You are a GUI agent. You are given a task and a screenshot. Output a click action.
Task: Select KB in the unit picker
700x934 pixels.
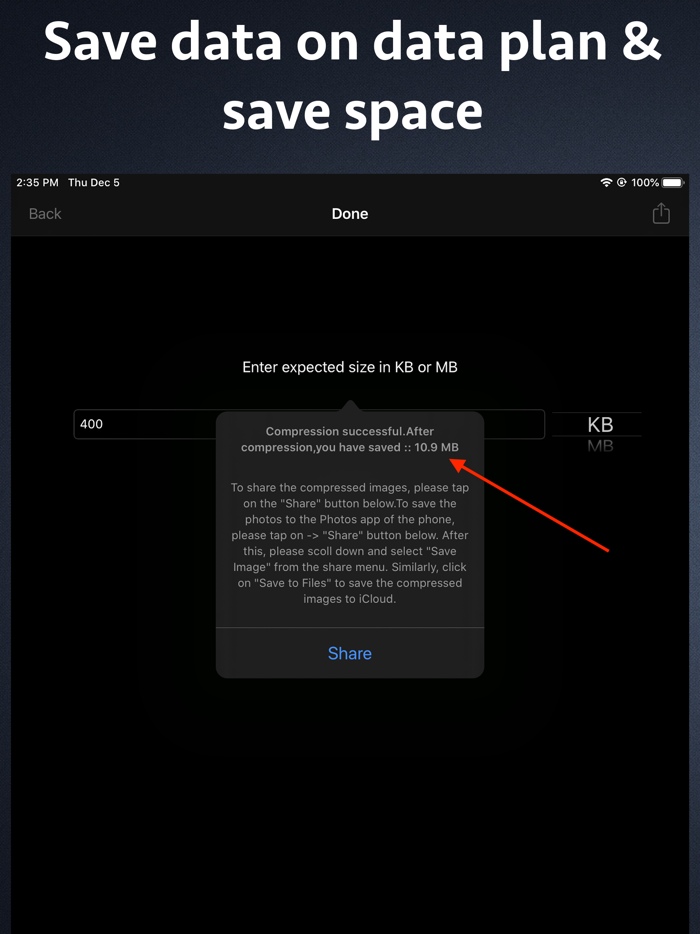pyautogui.click(x=600, y=424)
